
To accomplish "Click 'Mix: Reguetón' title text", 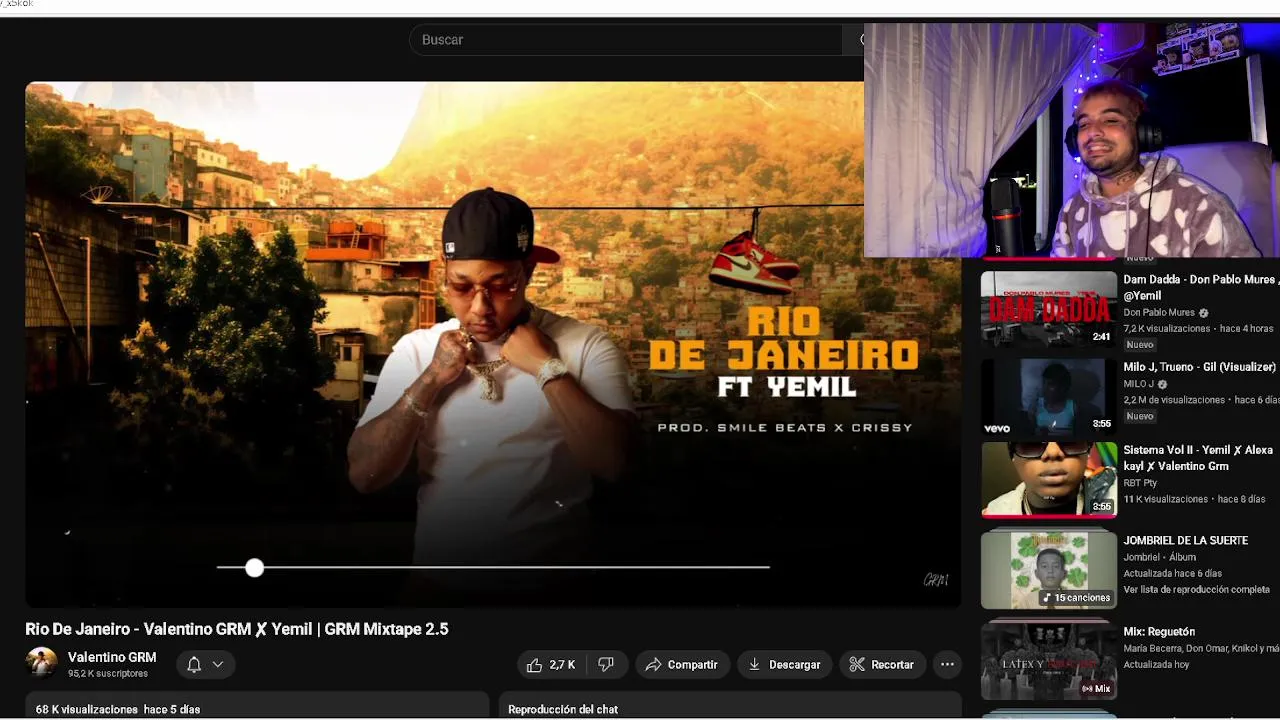I will tap(1159, 632).
